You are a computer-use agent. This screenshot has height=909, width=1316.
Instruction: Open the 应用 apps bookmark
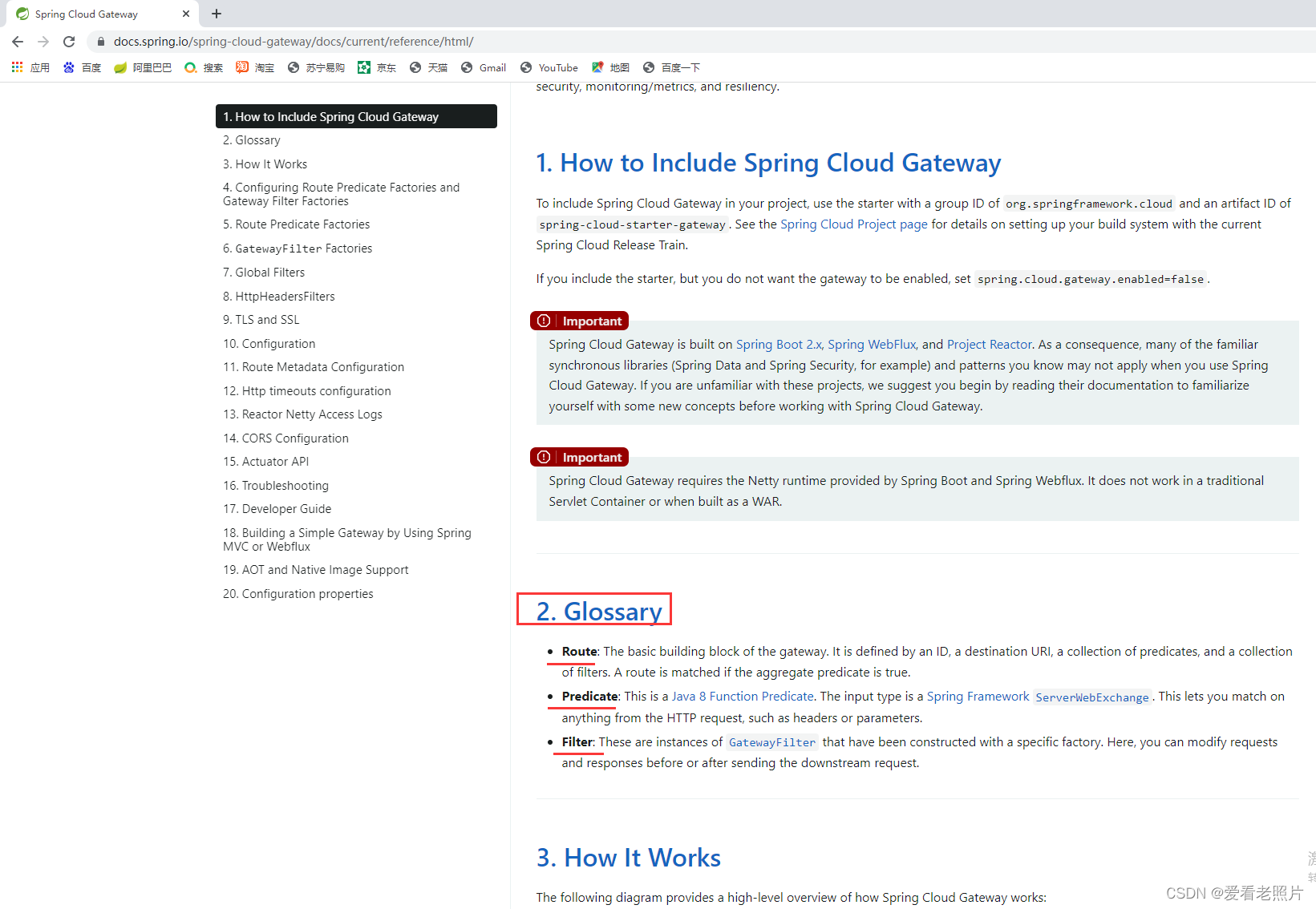pos(30,67)
